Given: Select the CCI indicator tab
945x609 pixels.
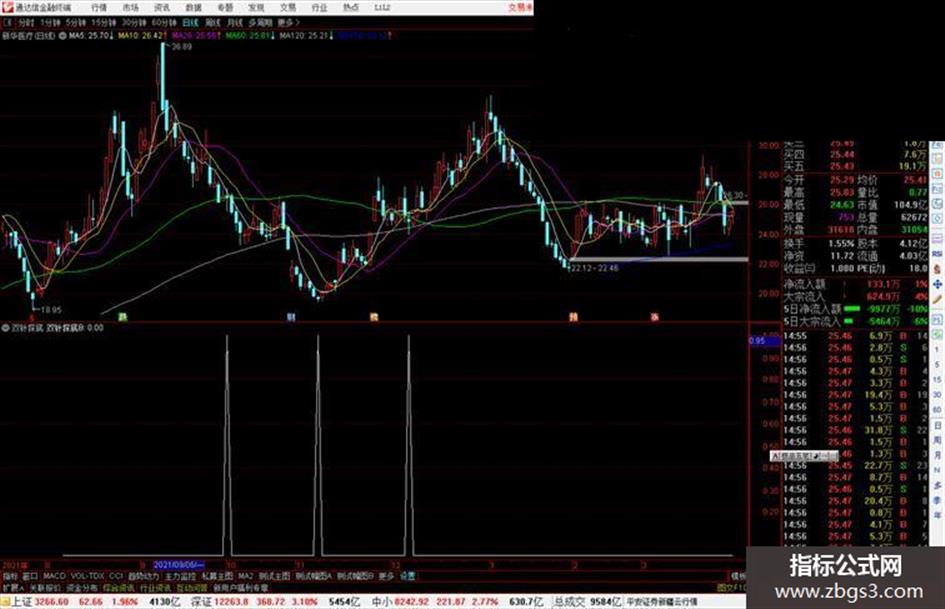Looking at the screenshot, I should click(116, 576).
